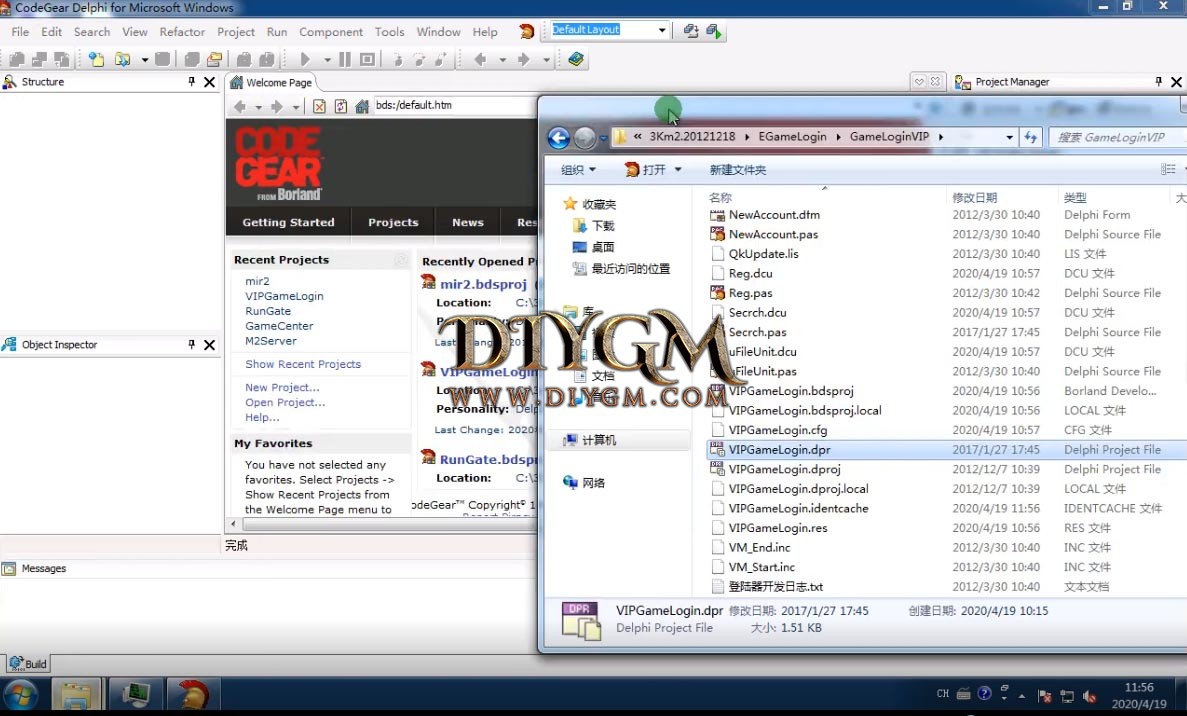
Task: Click the Step Over debug icon
Action: pos(419,59)
